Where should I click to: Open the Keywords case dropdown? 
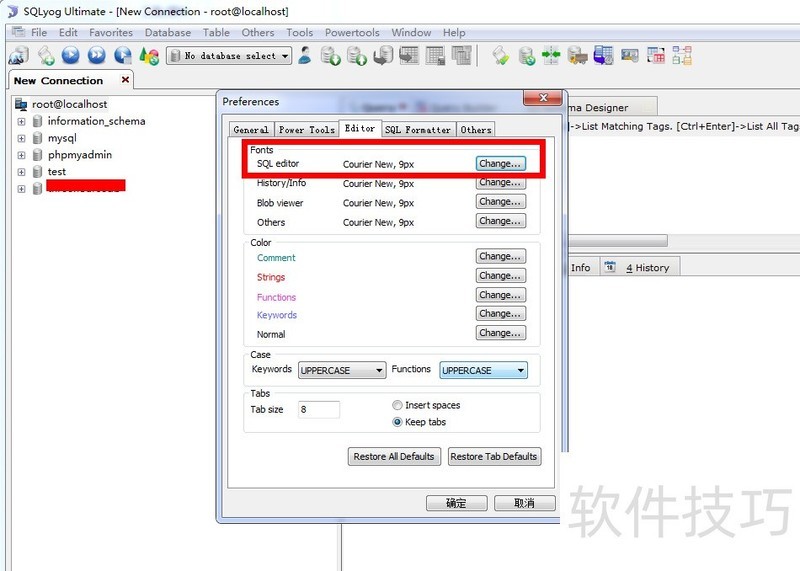point(342,370)
